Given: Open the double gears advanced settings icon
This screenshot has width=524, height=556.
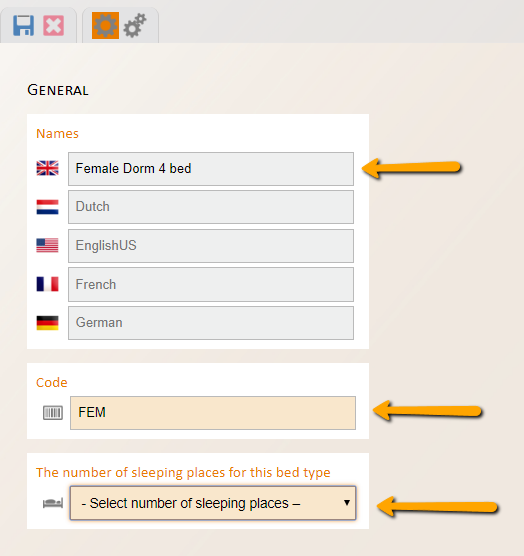Looking at the screenshot, I should coord(135,26).
